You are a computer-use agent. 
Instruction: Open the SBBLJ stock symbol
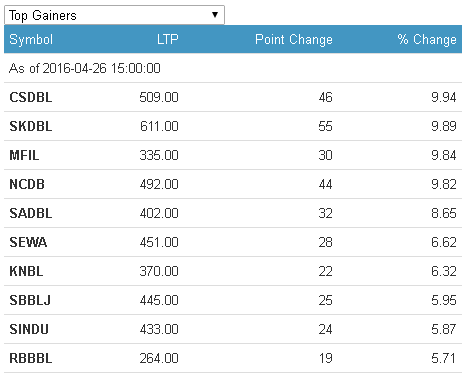pyautogui.click(x=30, y=300)
